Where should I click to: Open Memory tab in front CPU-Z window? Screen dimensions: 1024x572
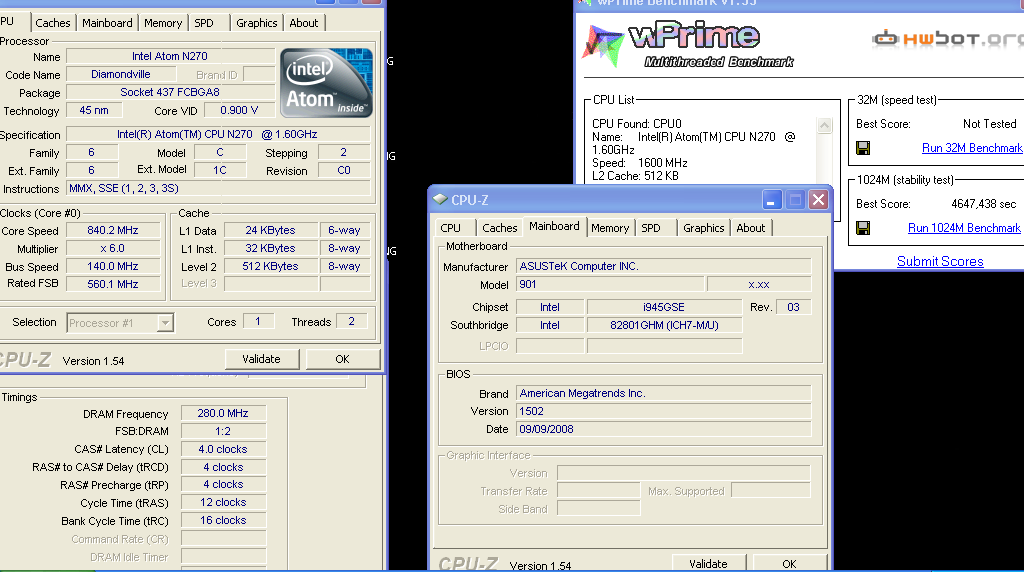[x=610, y=228]
